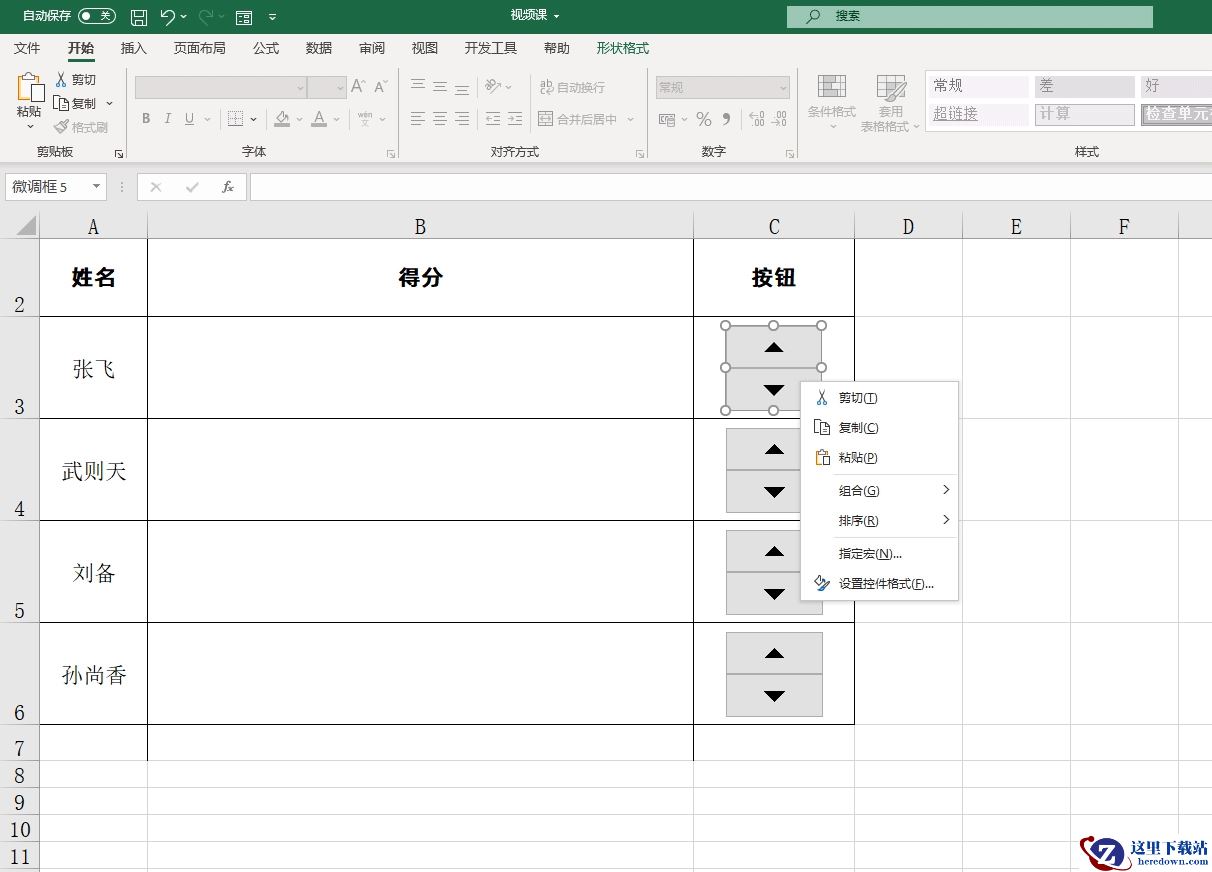Screen dimensions: 1212x872
Task: Toggle Bold formatting
Action: click(146, 119)
